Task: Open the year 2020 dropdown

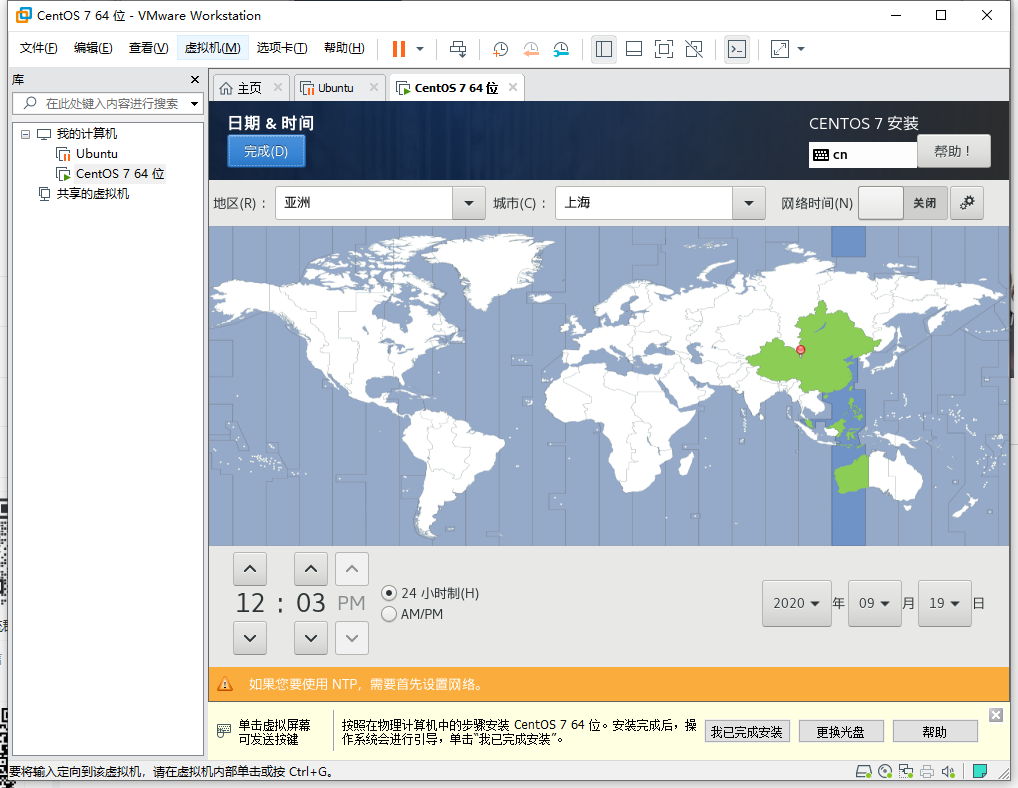Action: tap(797, 603)
